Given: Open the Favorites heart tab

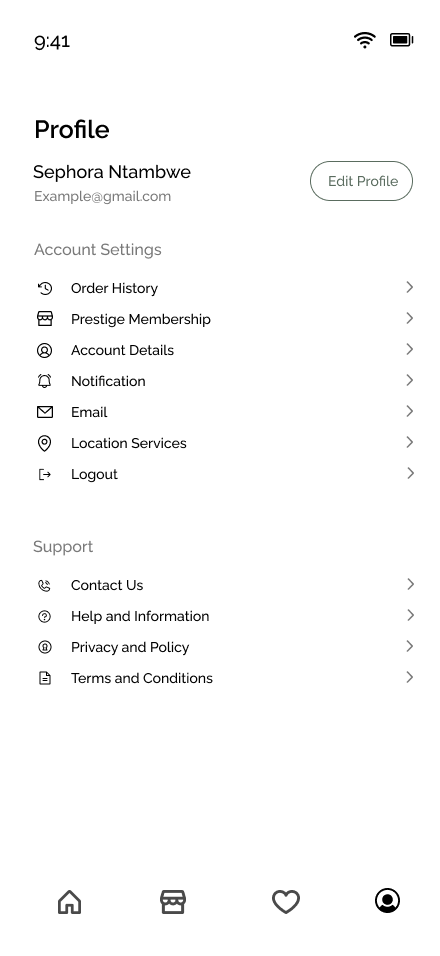Looking at the screenshot, I should (x=286, y=902).
